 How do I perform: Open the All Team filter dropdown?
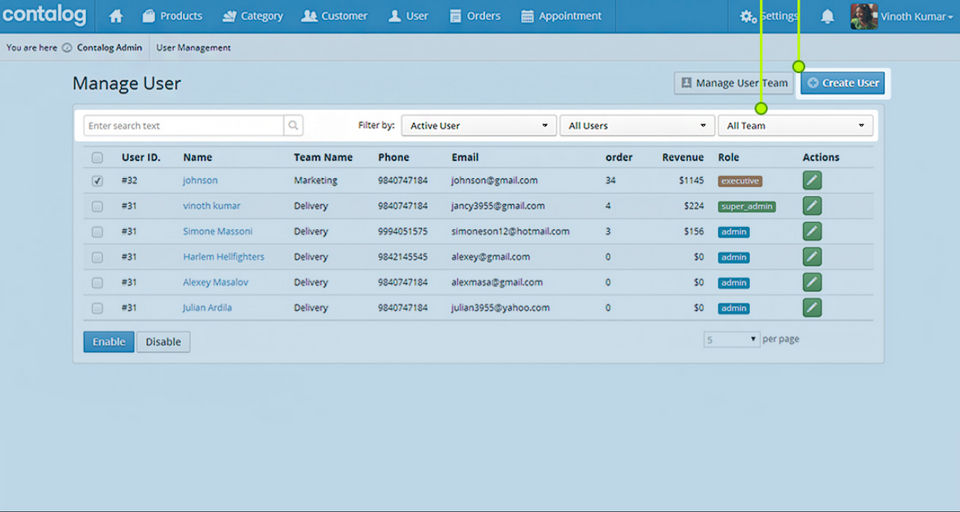(795, 126)
